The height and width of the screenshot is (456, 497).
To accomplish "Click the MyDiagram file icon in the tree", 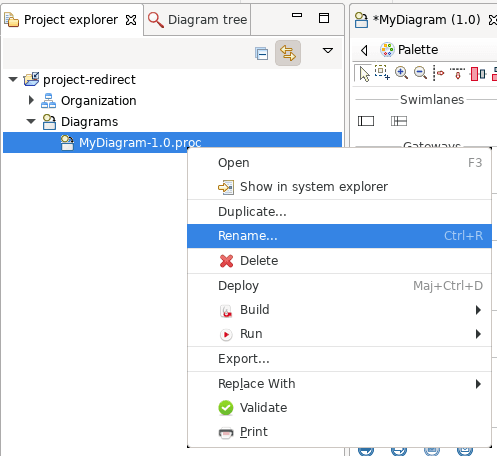I will [67, 143].
